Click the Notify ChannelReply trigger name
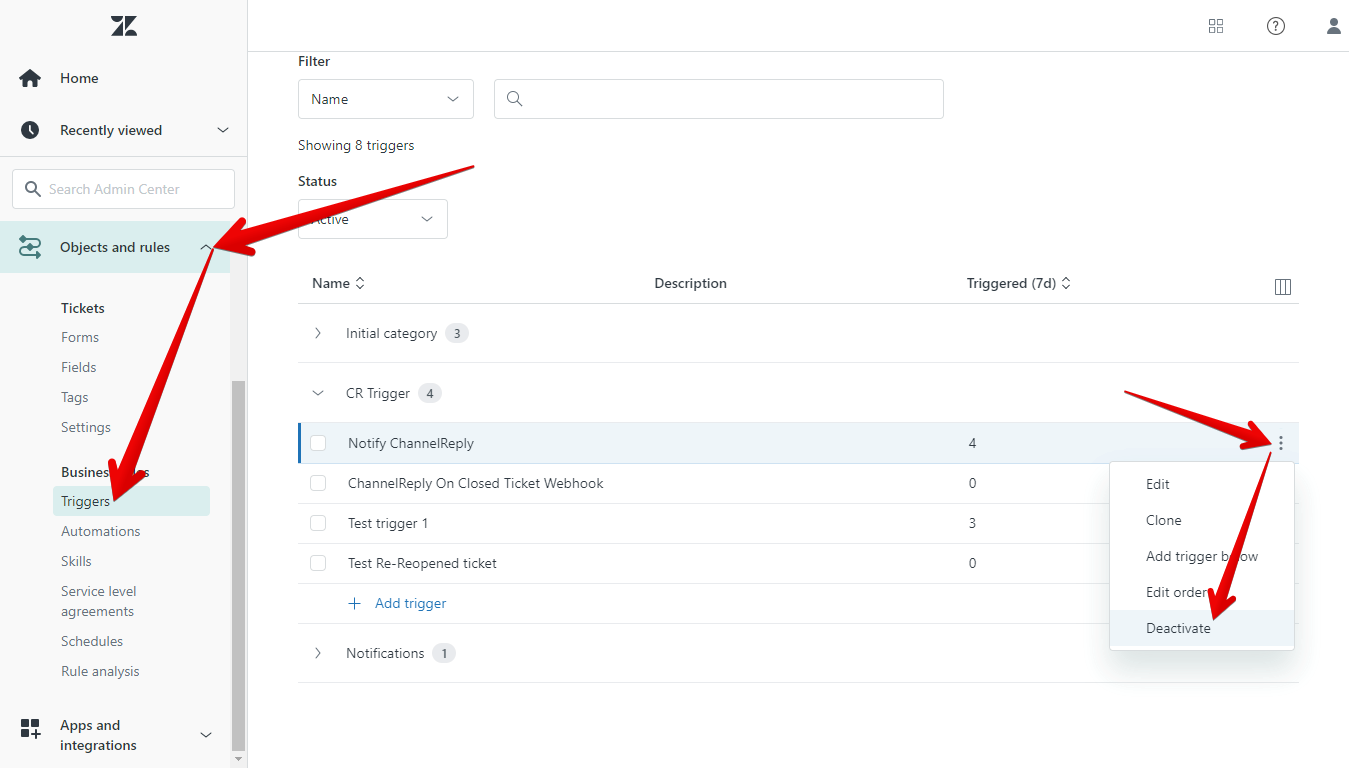 (x=411, y=443)
